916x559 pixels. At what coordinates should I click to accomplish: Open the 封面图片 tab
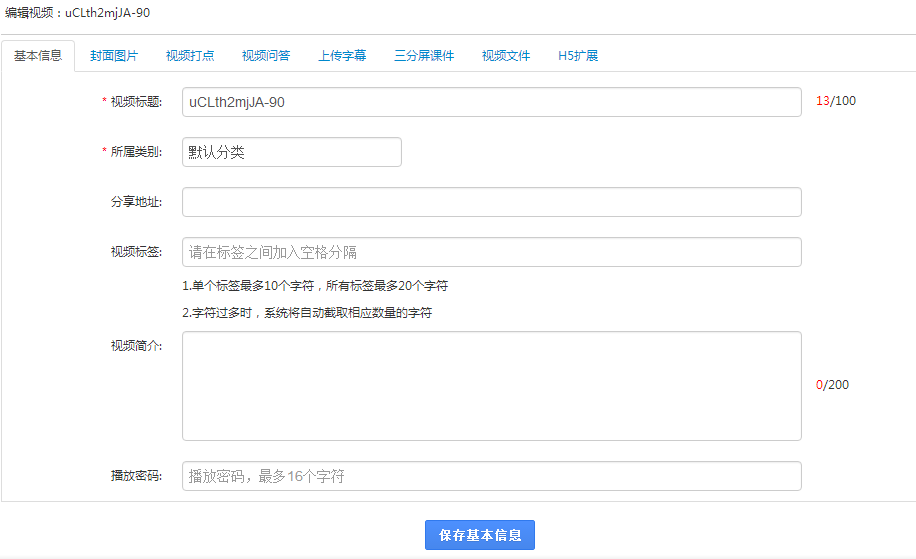114,56
